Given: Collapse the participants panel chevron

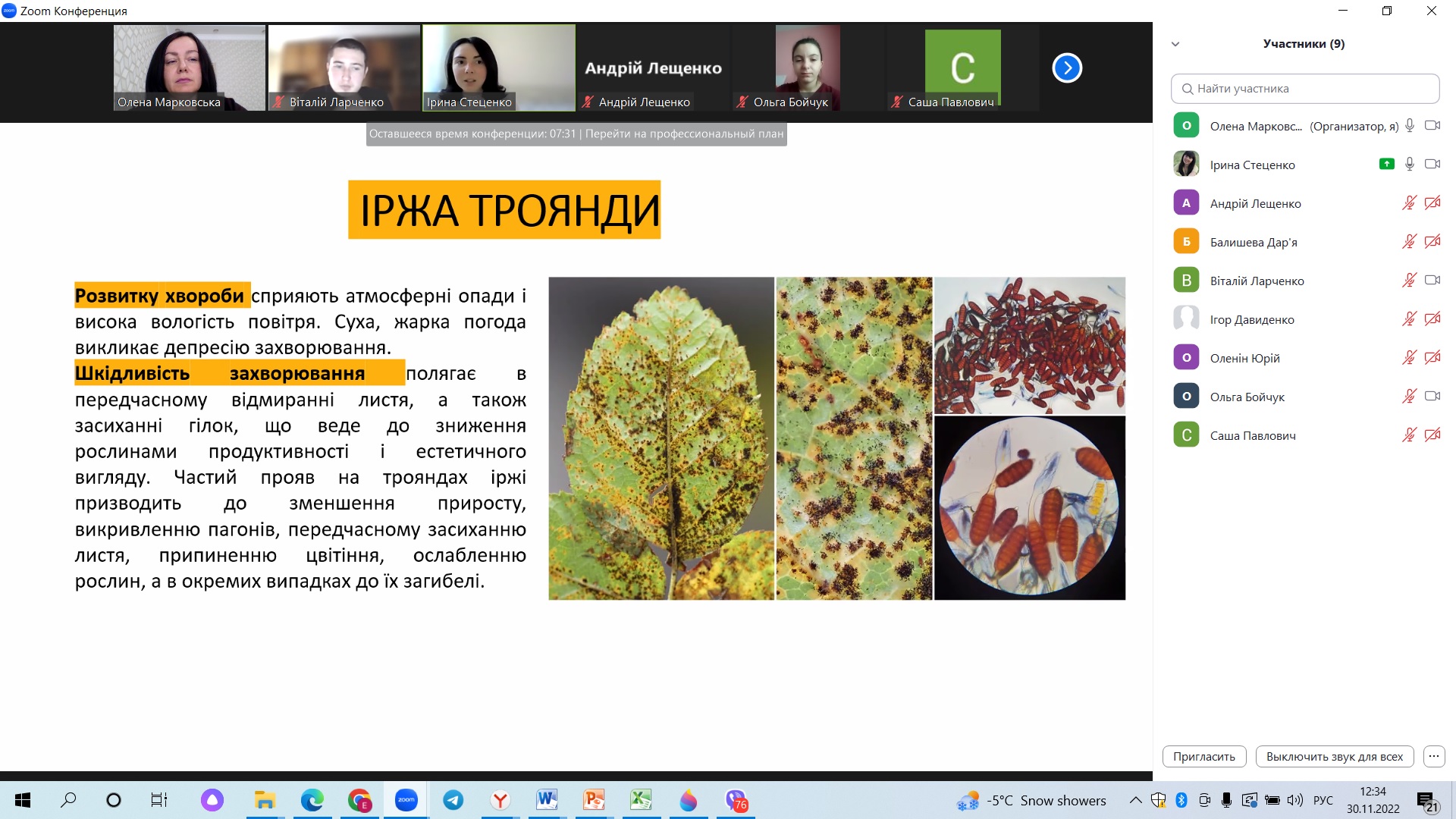Looking at the screenshot, I should pyautogui.click(x=1175, y=44).
